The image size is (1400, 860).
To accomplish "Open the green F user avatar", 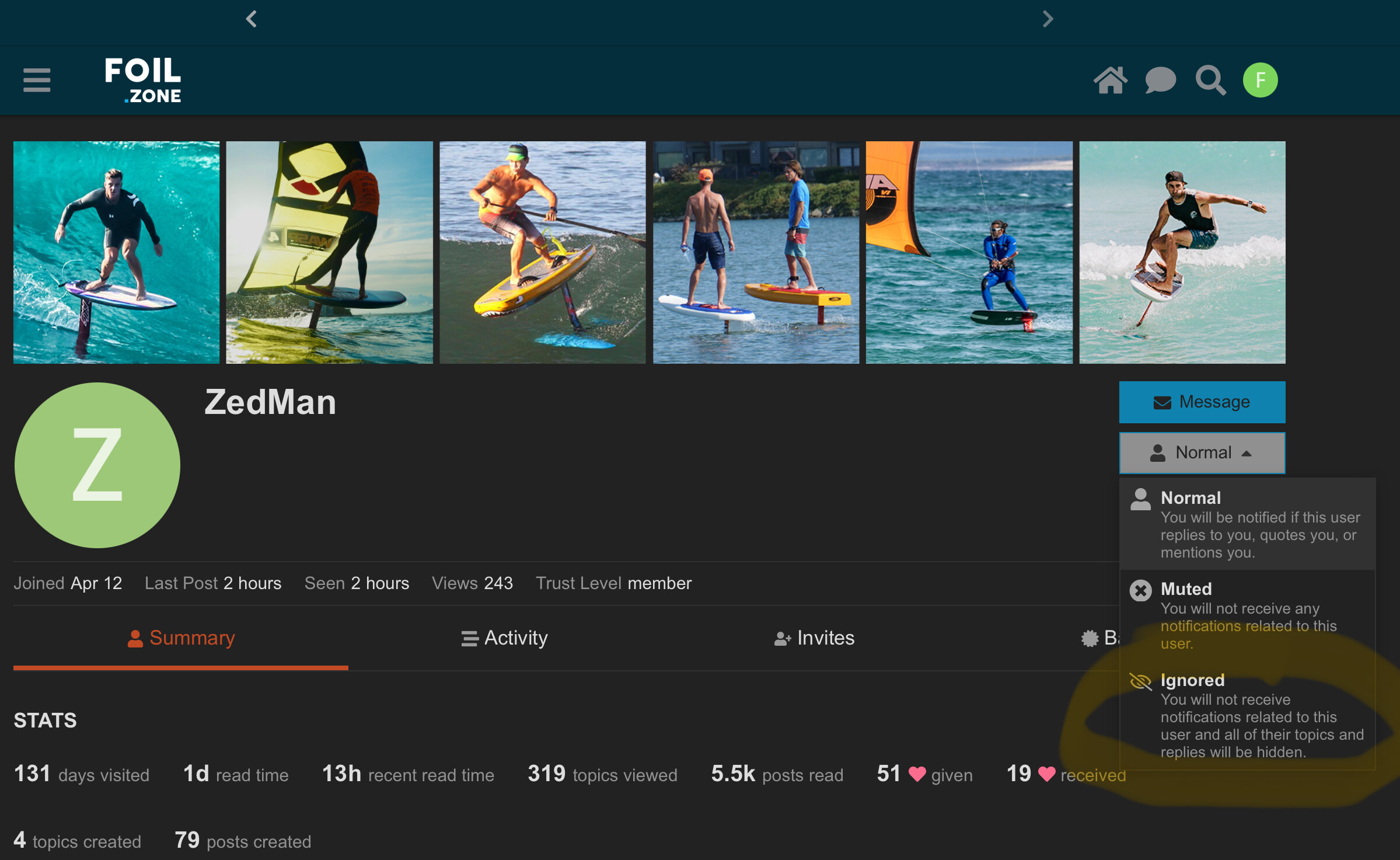I will click(x=1260, y=80).
